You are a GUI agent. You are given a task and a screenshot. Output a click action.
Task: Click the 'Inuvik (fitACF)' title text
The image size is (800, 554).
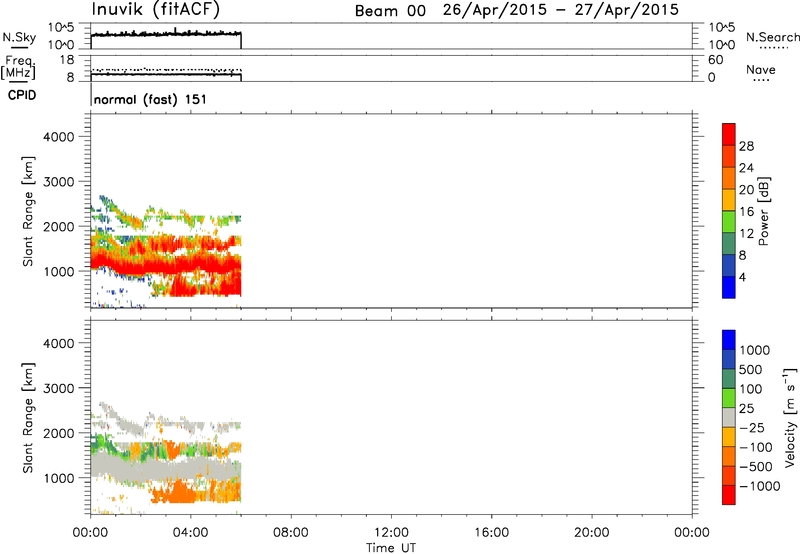[156, 10]
